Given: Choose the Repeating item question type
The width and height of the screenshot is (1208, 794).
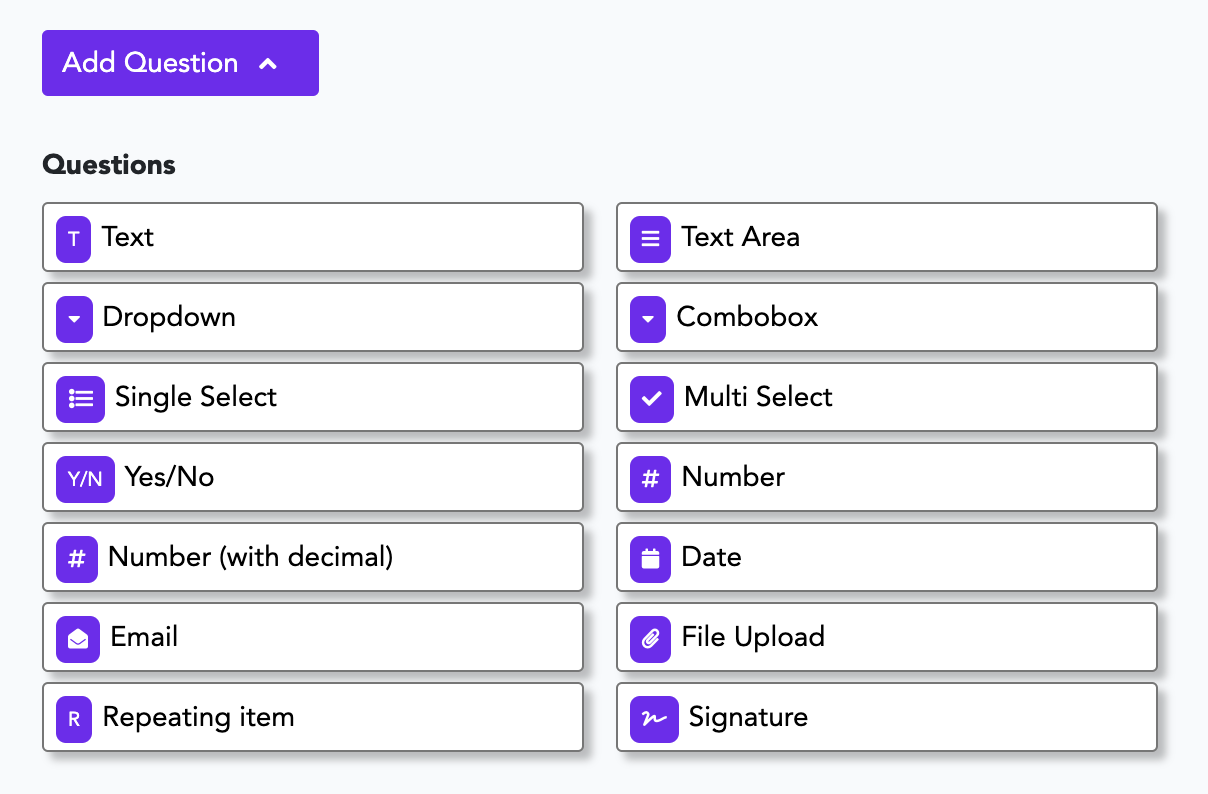Looking at the screenshot, I should (312, 717).
